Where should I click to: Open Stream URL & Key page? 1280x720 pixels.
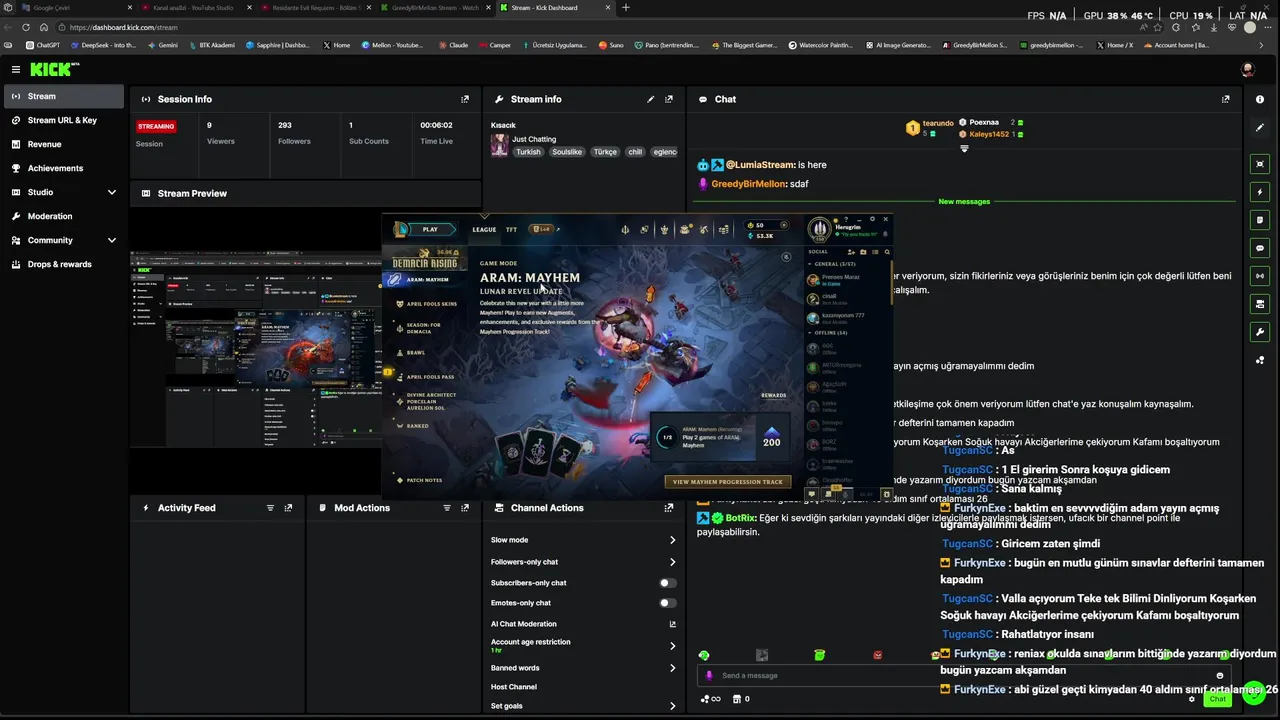(64, 120)
